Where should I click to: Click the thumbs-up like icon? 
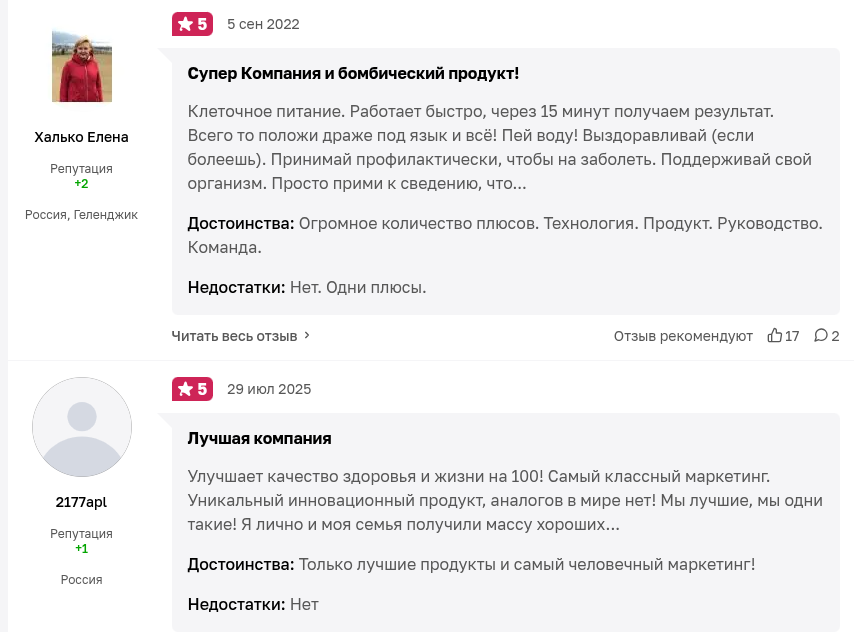(775, 336)
